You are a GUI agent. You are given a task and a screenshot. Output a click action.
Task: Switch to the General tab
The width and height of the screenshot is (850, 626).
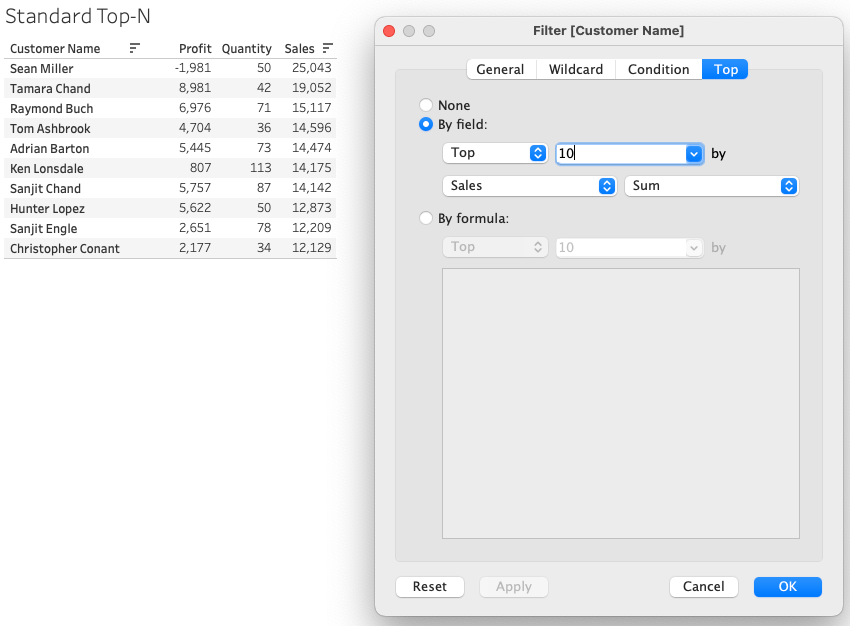click(500, 69)
